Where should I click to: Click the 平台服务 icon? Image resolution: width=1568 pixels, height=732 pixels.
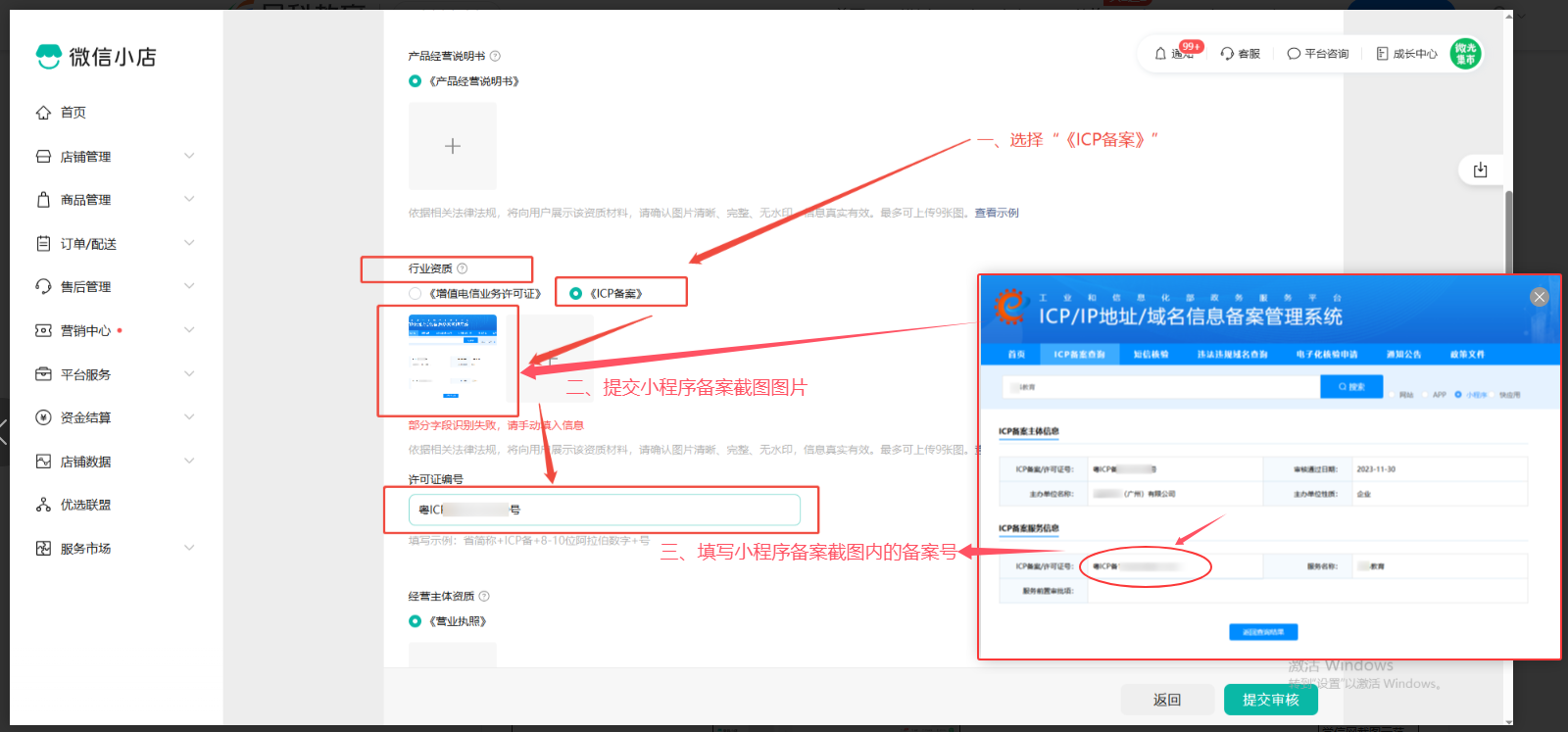[43, 374]
